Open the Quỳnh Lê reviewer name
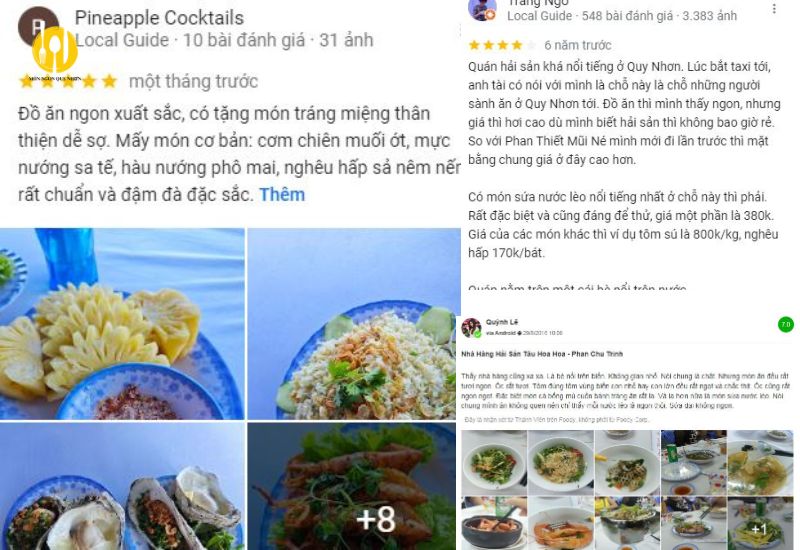The image size is (800, 550). 502,322
